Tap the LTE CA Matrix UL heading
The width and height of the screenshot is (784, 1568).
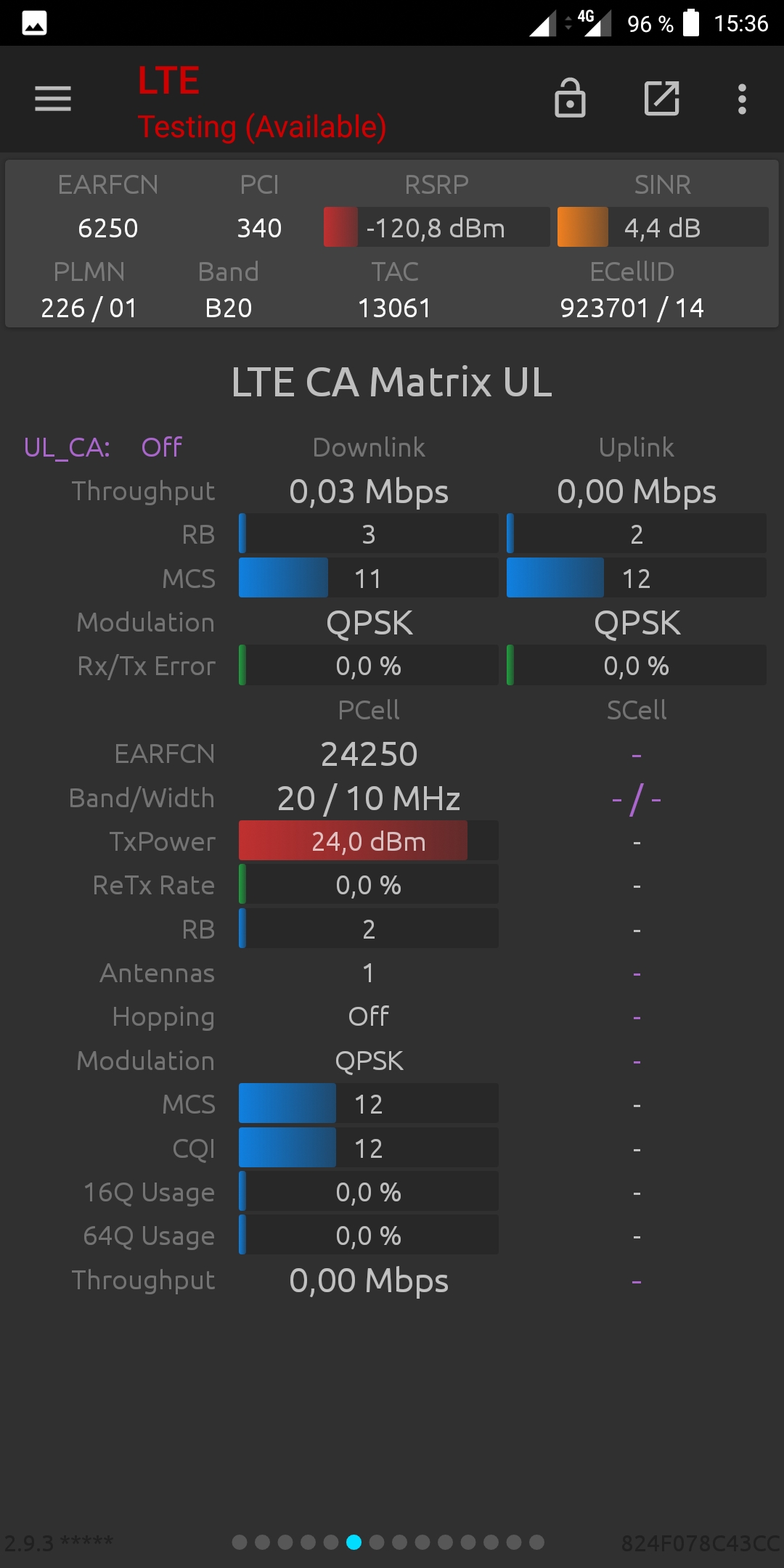click(x=392, y=382)
